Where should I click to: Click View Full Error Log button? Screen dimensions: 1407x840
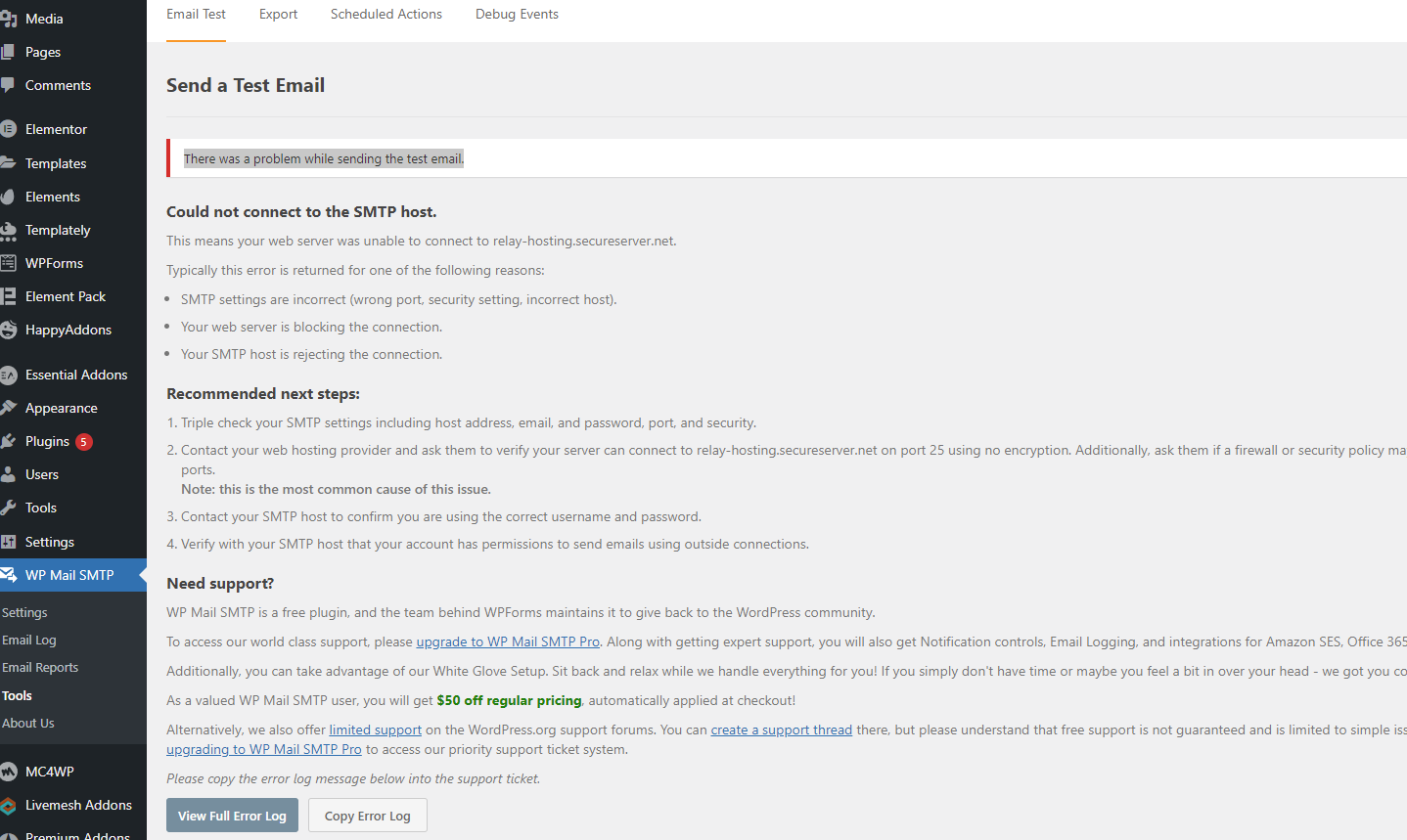(232, 816)
